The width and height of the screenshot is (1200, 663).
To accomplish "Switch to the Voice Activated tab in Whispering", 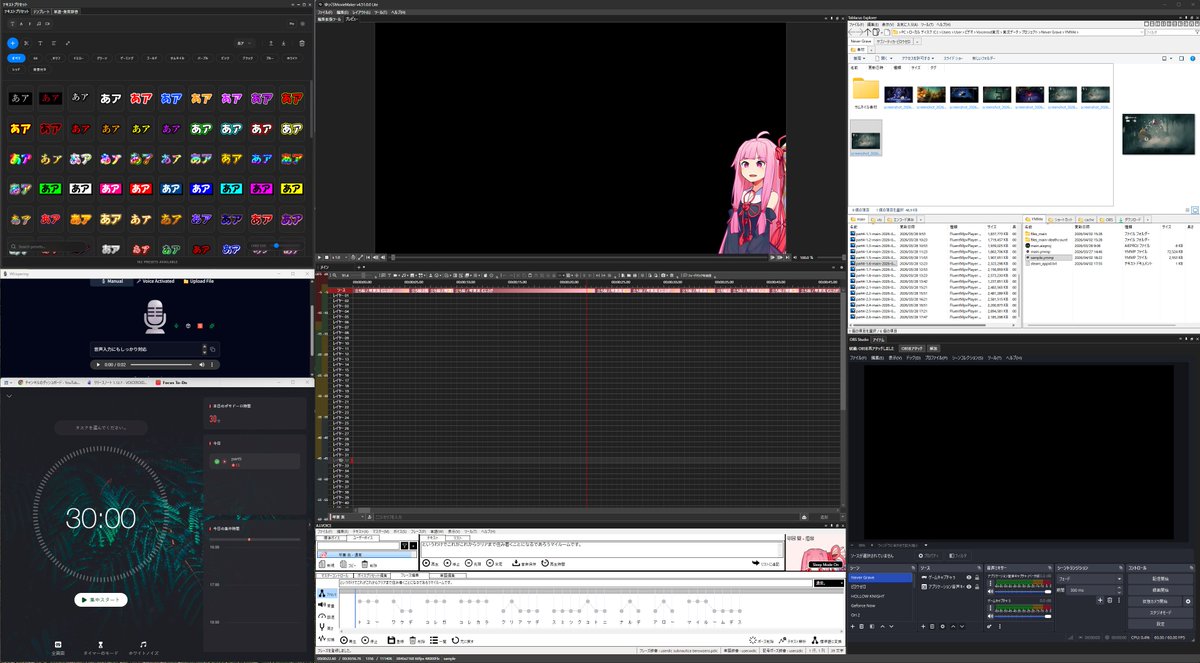I will coord(155,281).
